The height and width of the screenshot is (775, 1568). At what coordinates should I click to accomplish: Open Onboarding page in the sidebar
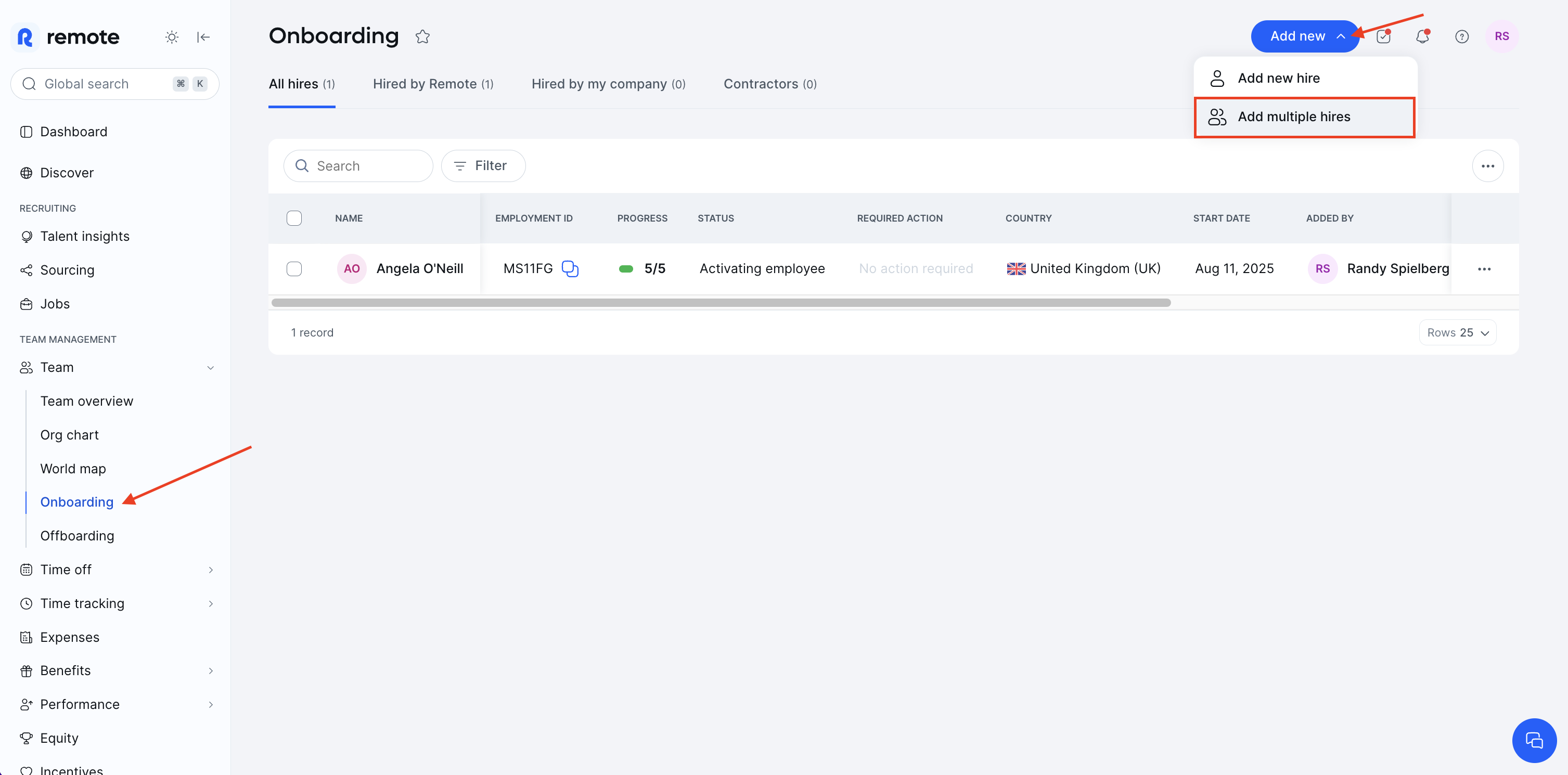click(x=76, y=502)
